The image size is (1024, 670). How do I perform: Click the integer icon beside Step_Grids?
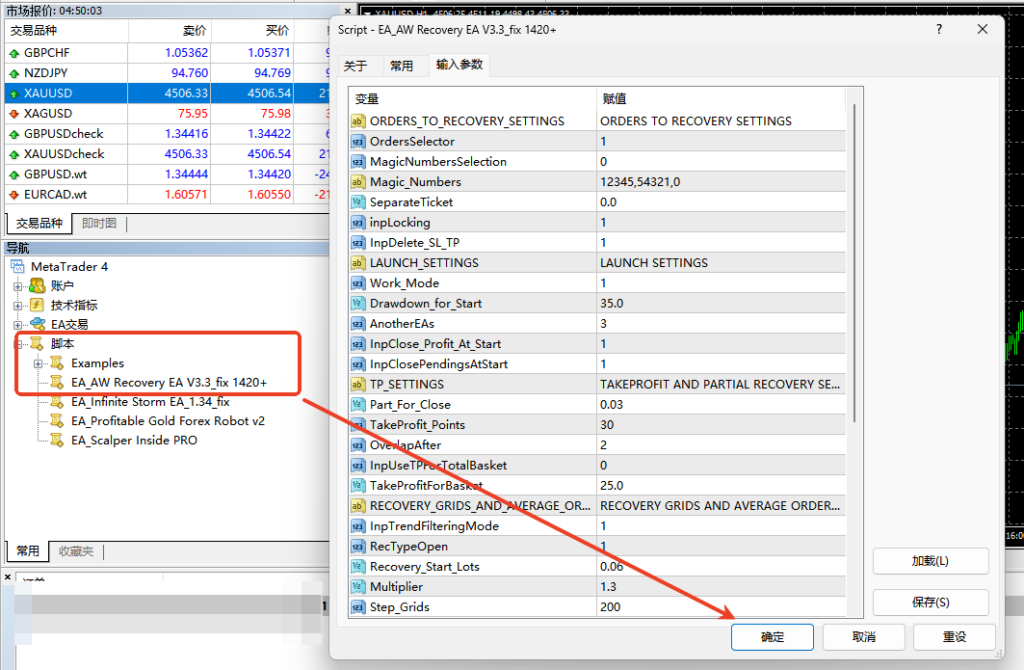pyautogui.click(x=358, y=607)
